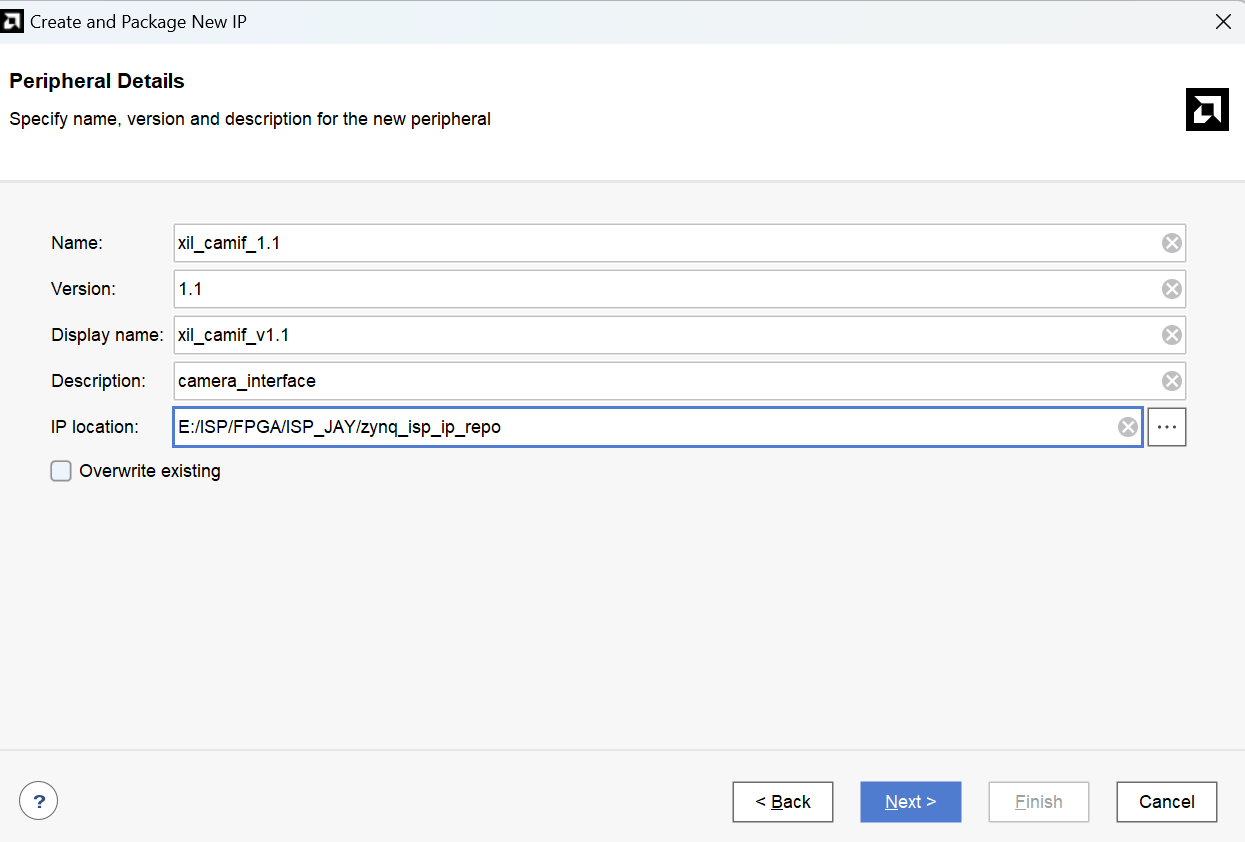Screen dimensions: 1245x842
Task: Proceed with the Next button
Action: (910, 802)
